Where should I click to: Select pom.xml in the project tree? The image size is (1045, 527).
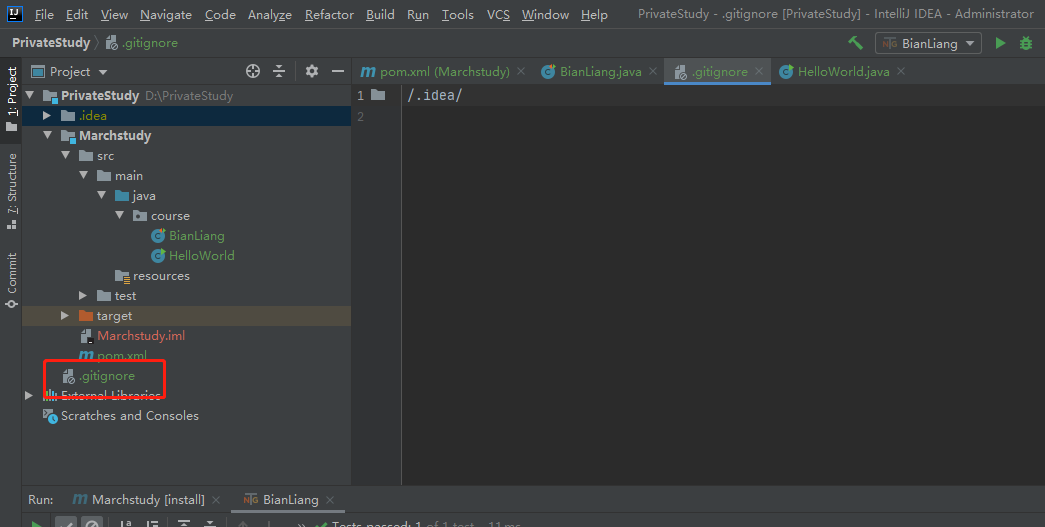[x=122, y=356]
